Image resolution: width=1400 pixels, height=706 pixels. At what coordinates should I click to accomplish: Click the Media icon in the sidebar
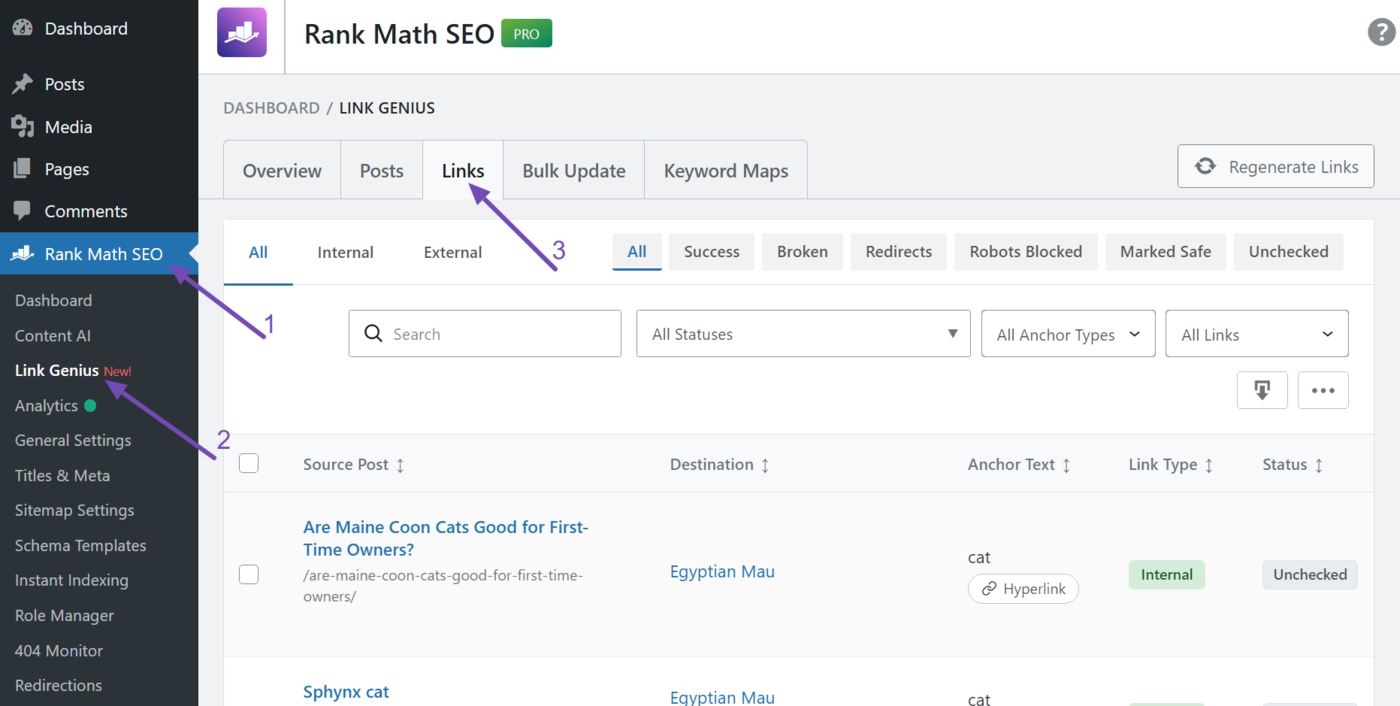22,126
